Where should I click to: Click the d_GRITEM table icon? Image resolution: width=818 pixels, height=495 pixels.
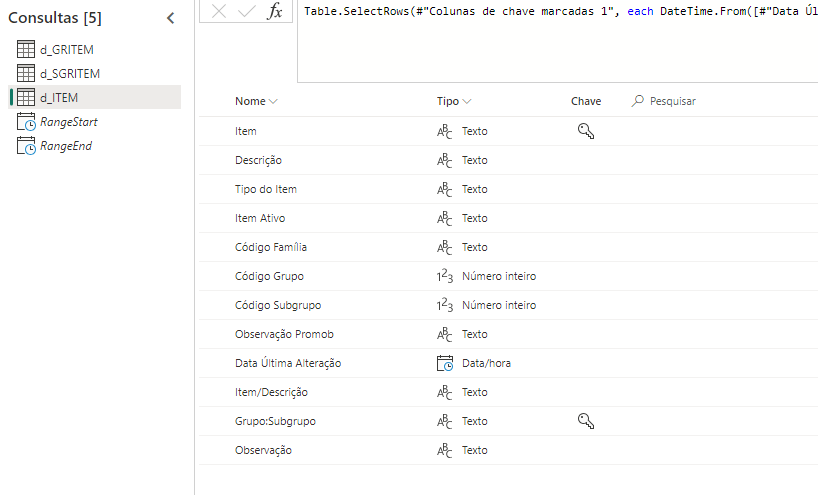tap(26, 50)
